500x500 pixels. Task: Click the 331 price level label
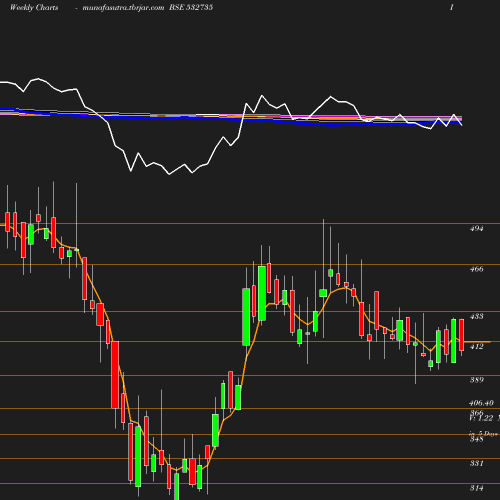[476, 463]
